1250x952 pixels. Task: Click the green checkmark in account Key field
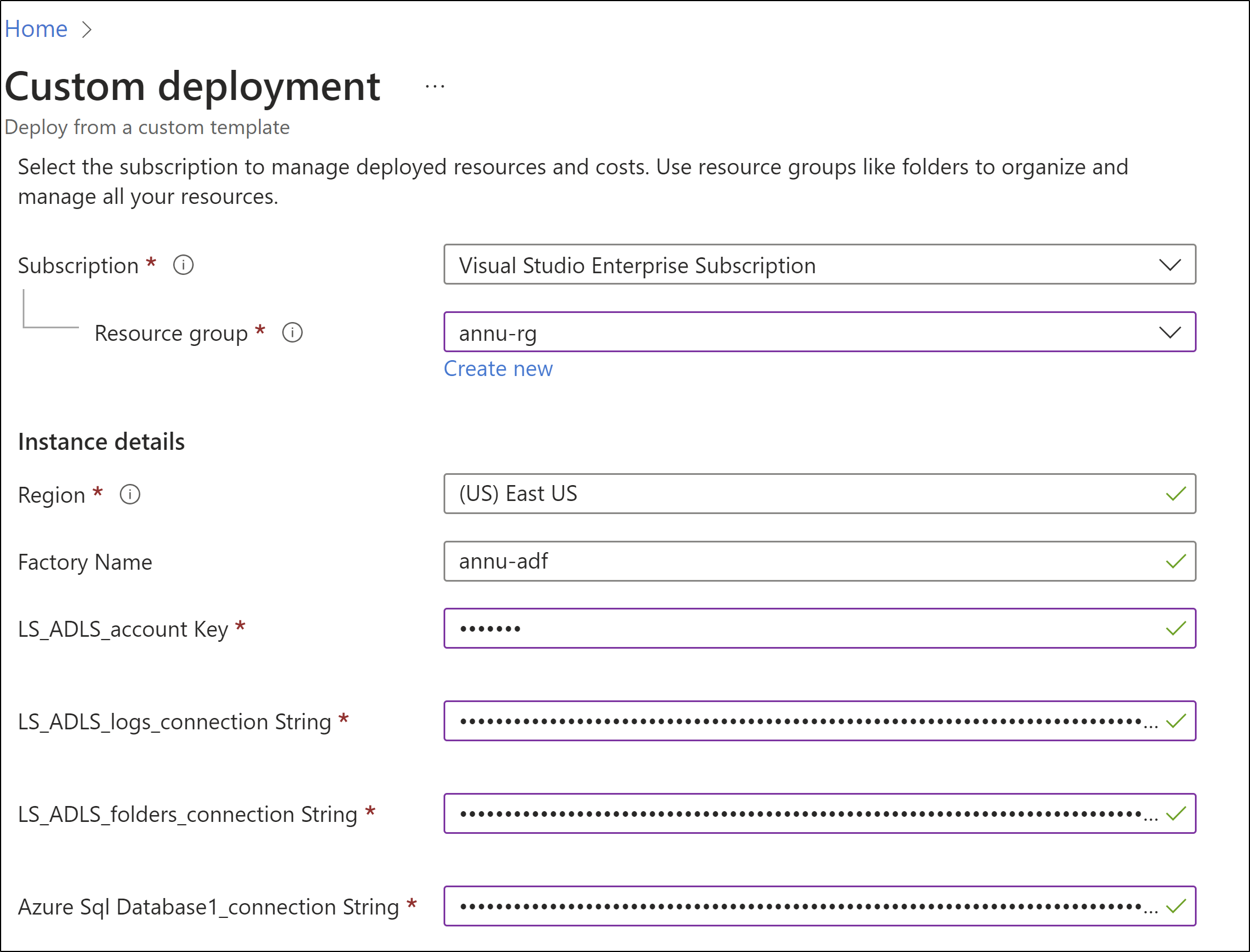pyautogui.click(x=1176, y=629)
